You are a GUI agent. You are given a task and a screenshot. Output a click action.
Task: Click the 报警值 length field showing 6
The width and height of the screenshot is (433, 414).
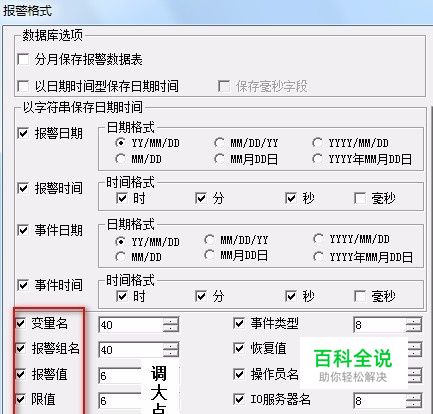click(x=120, y=376)
